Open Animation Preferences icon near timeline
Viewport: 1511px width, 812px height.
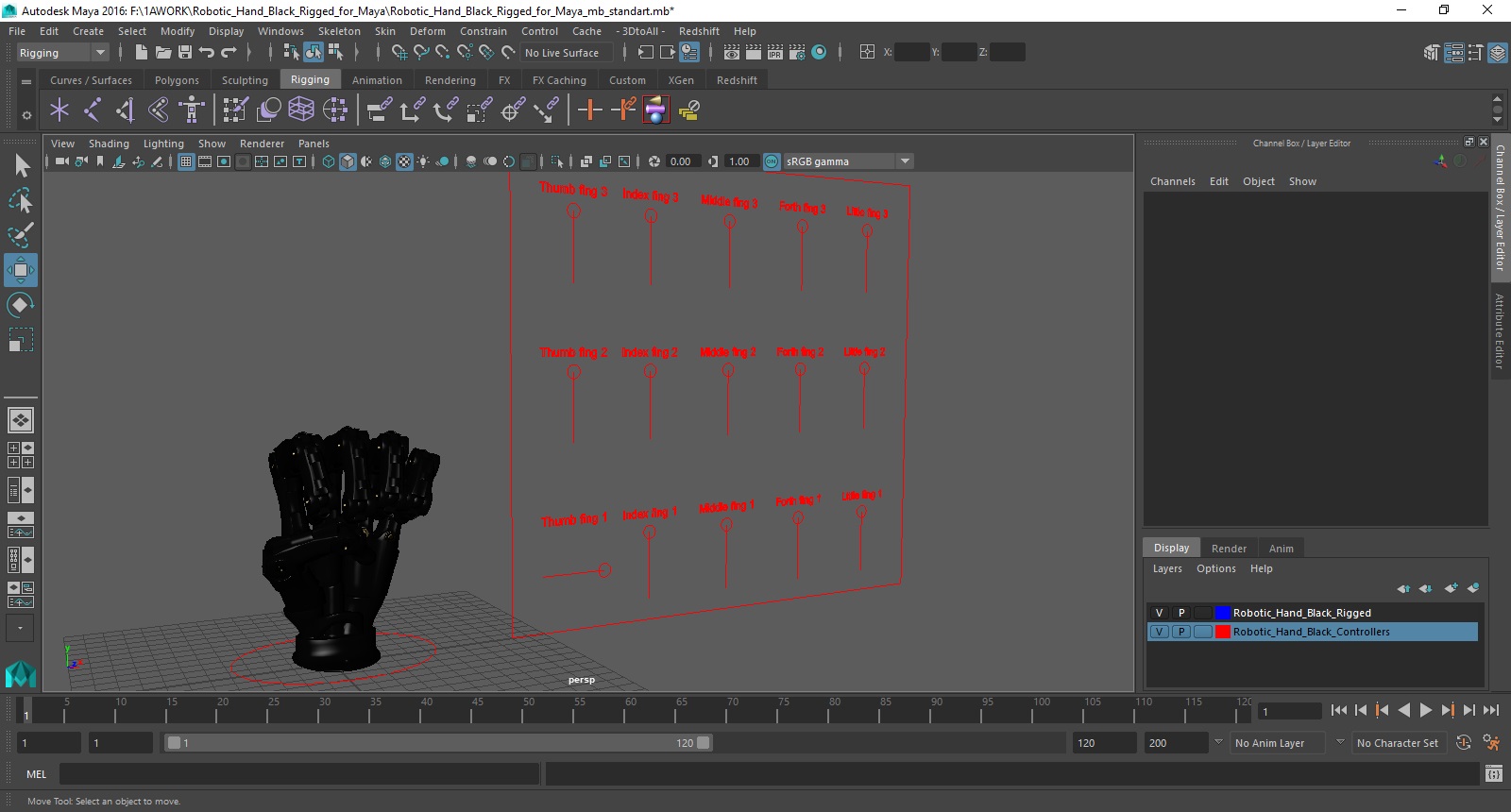[1491, 743]
